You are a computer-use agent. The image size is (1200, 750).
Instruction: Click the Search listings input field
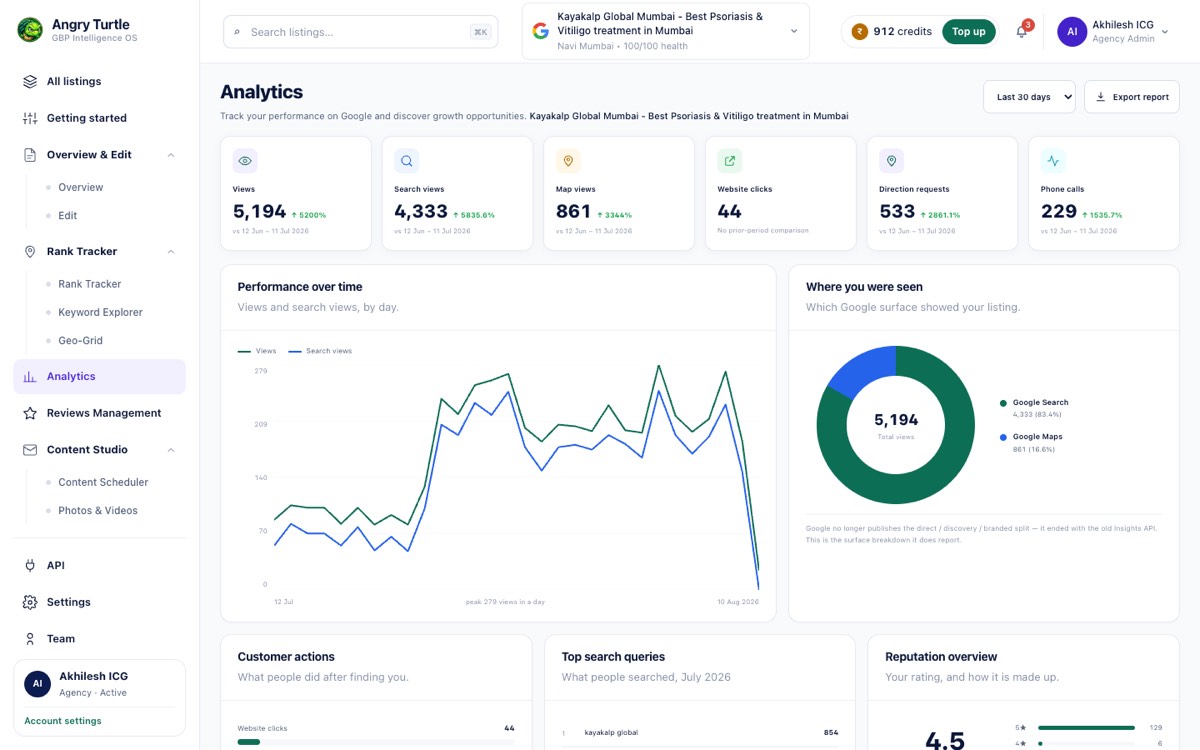[361, 32]
